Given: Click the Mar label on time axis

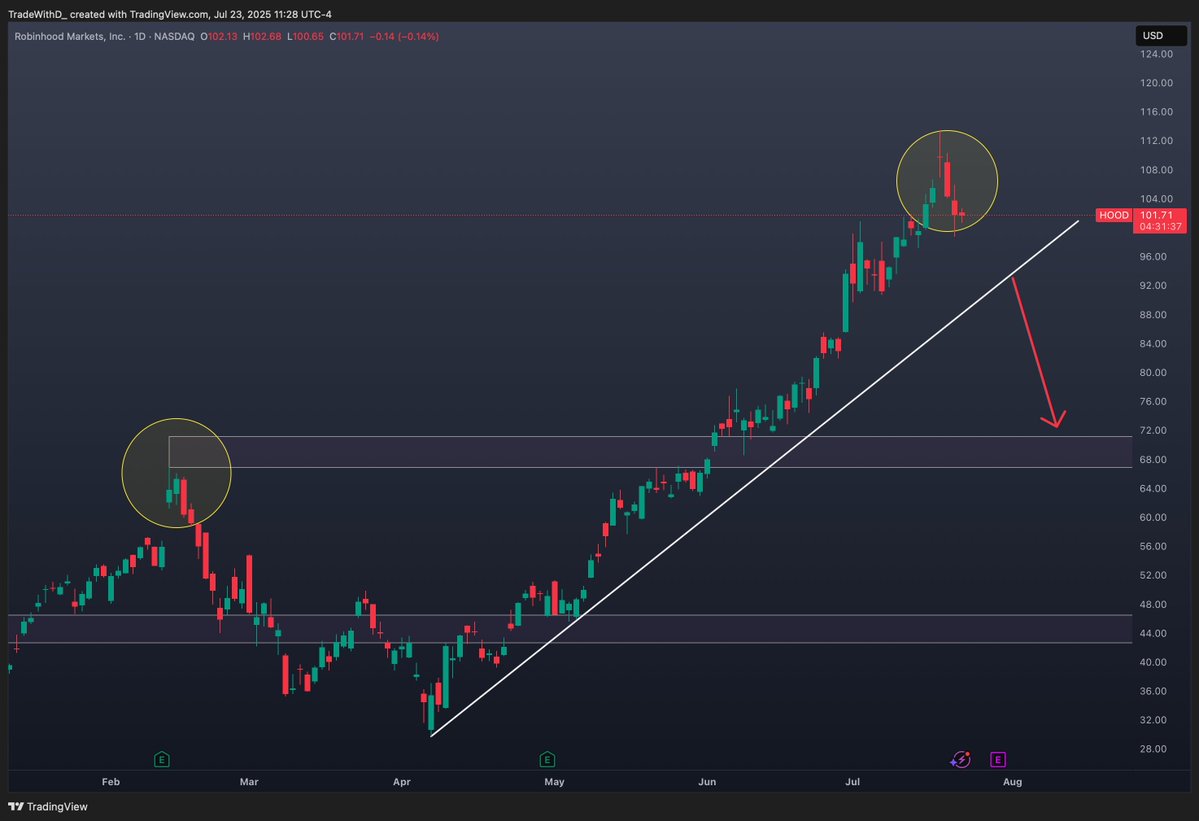Looking at the screenshot, I should click(x=249, y=782).
